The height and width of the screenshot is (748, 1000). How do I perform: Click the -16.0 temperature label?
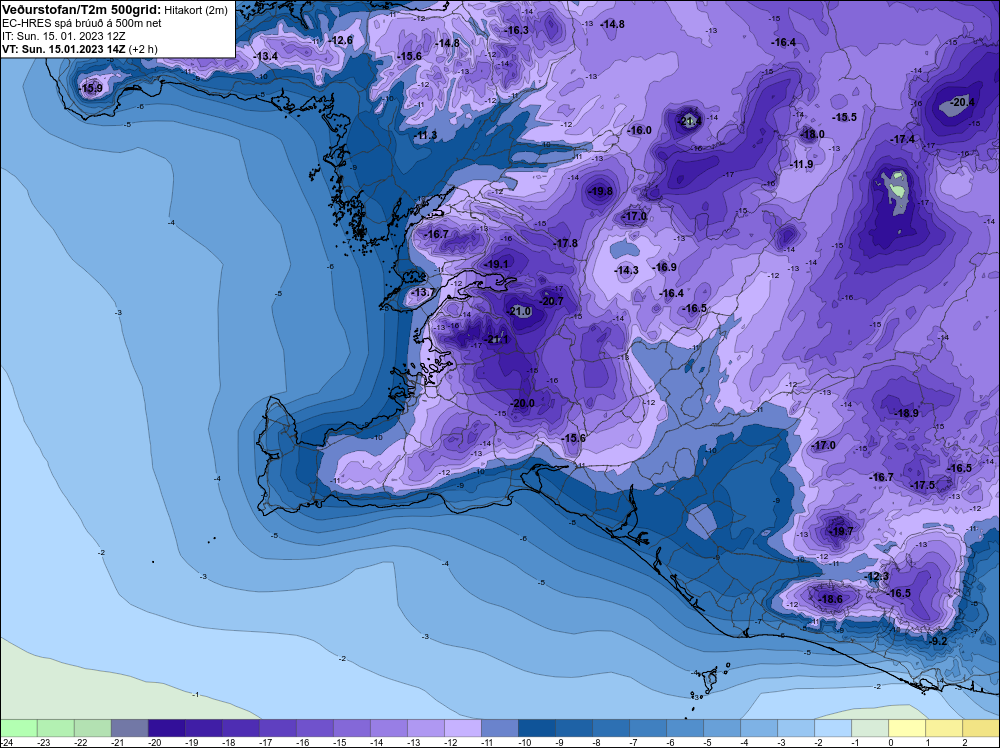640,130
